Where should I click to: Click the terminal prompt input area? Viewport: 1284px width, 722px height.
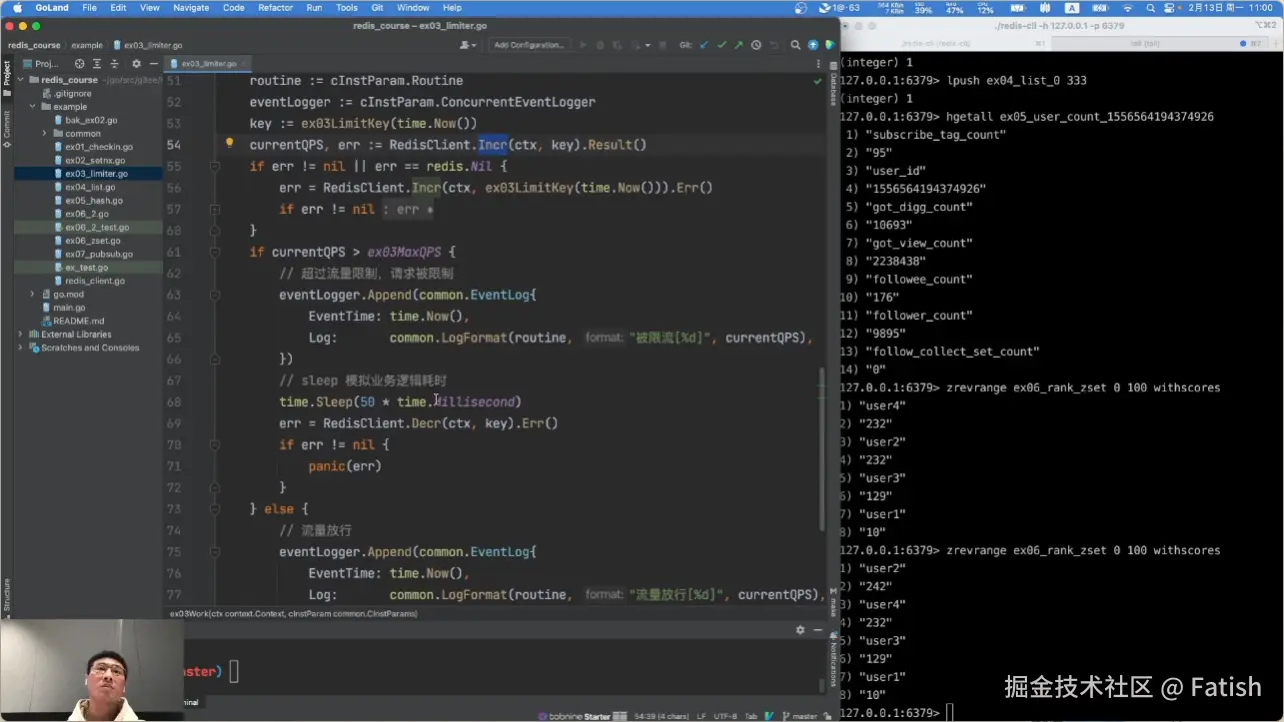point(234,671)
